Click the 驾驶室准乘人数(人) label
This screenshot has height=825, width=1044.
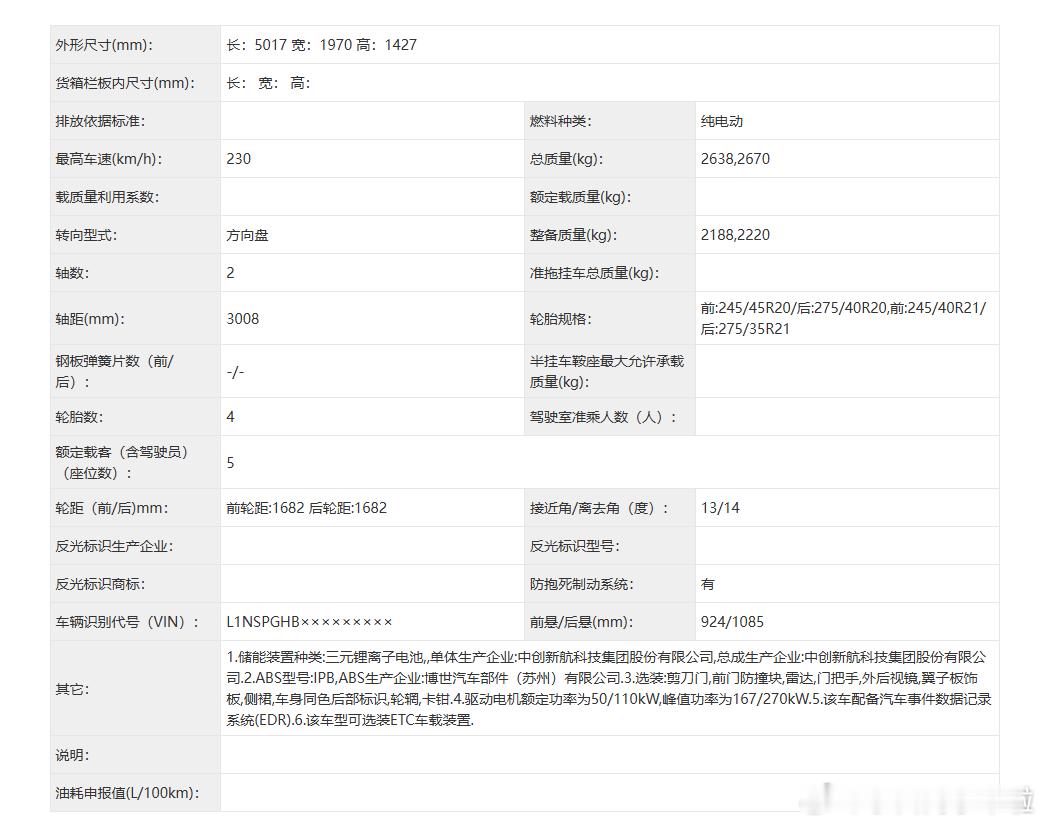[x=603, y=417]
